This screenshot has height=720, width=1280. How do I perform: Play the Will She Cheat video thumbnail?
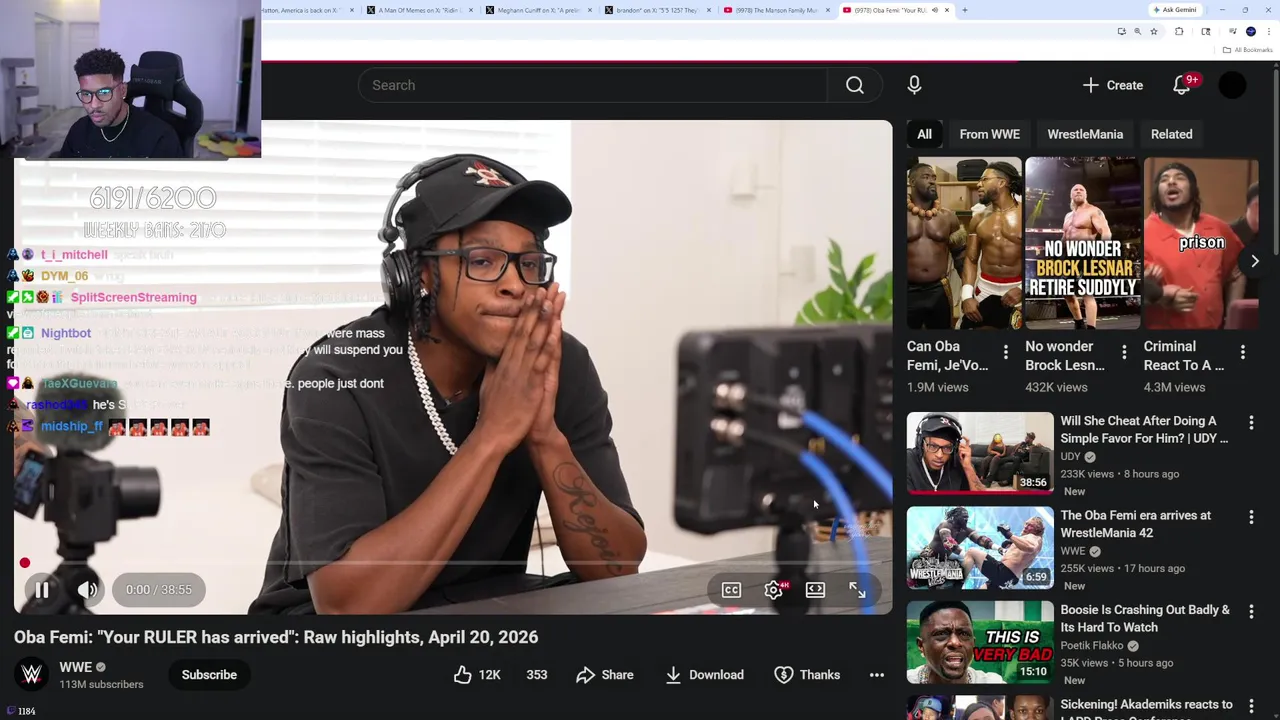click(x=980, y=453)
